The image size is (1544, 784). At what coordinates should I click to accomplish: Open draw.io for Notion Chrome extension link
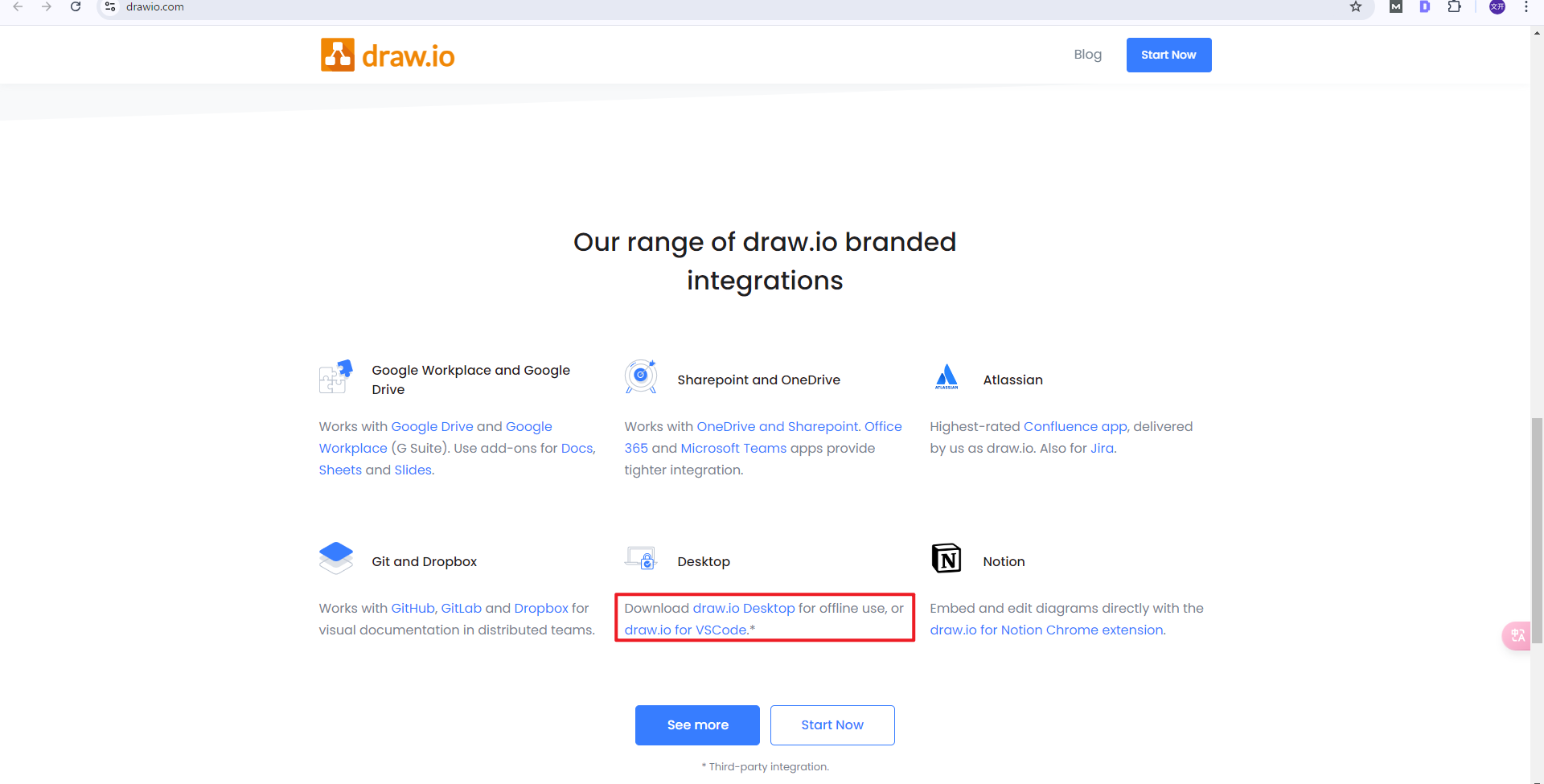[1047, 630]
